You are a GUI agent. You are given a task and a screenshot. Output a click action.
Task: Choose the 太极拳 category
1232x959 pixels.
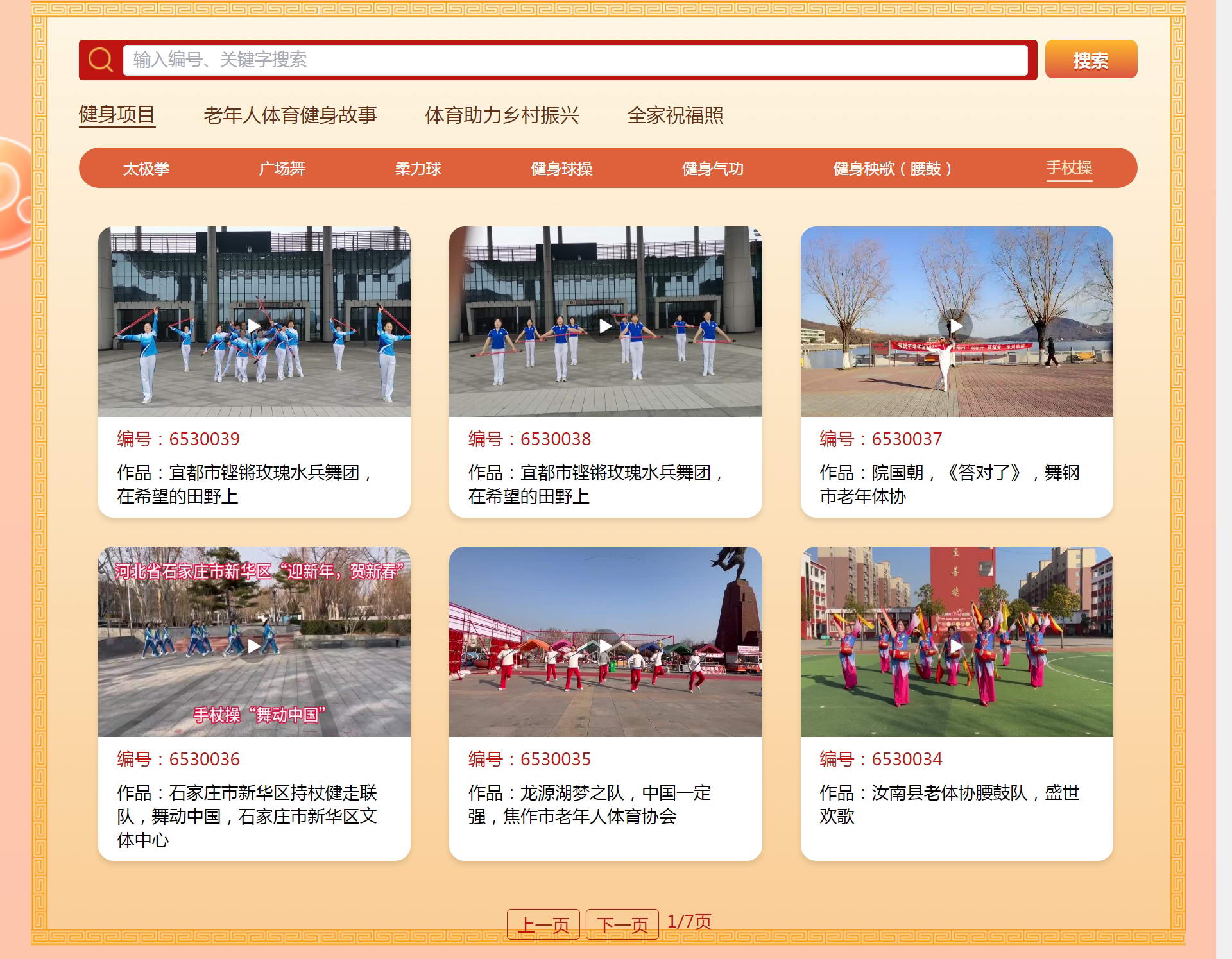pos(146,169)
